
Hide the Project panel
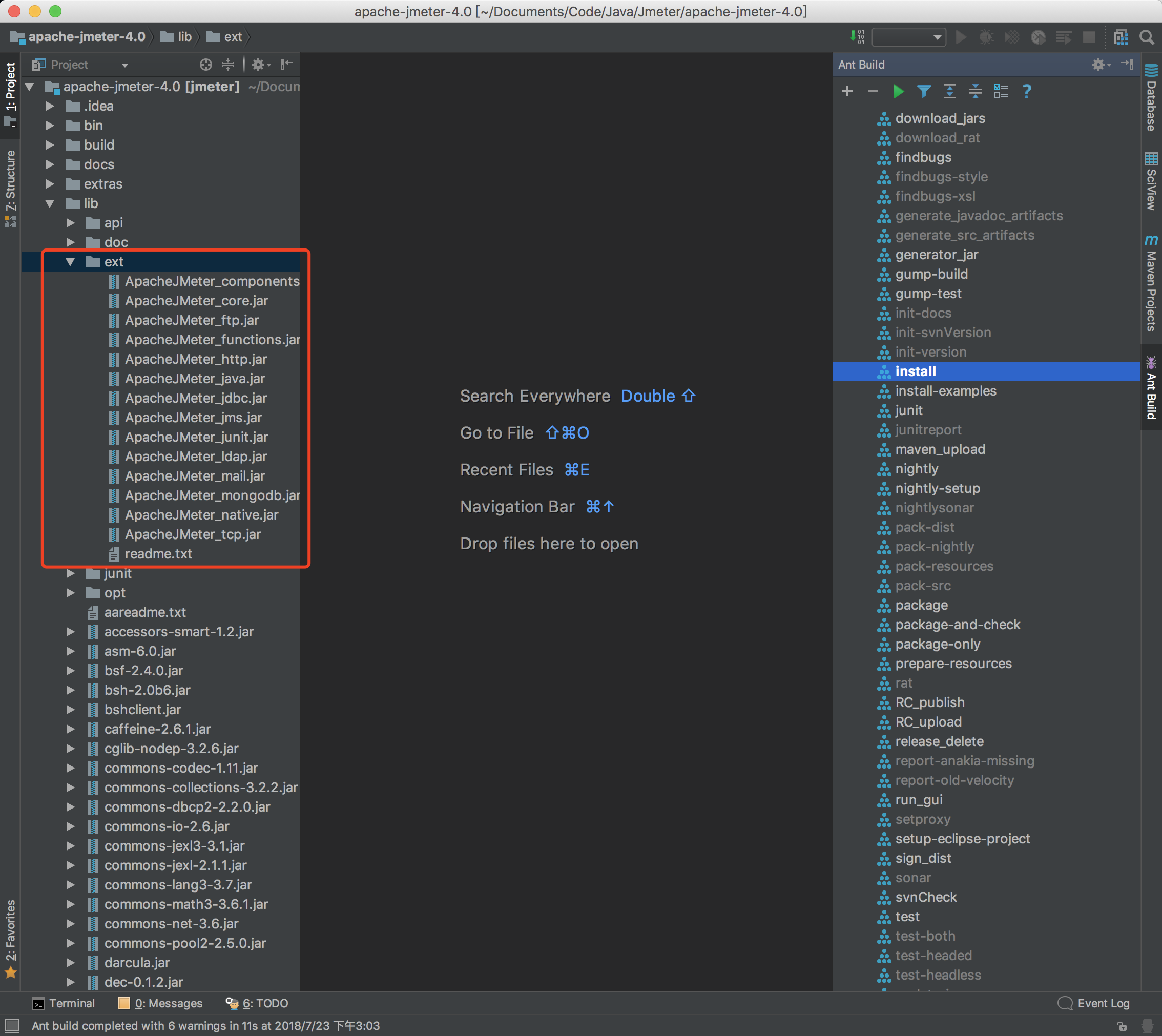point(287,65)
